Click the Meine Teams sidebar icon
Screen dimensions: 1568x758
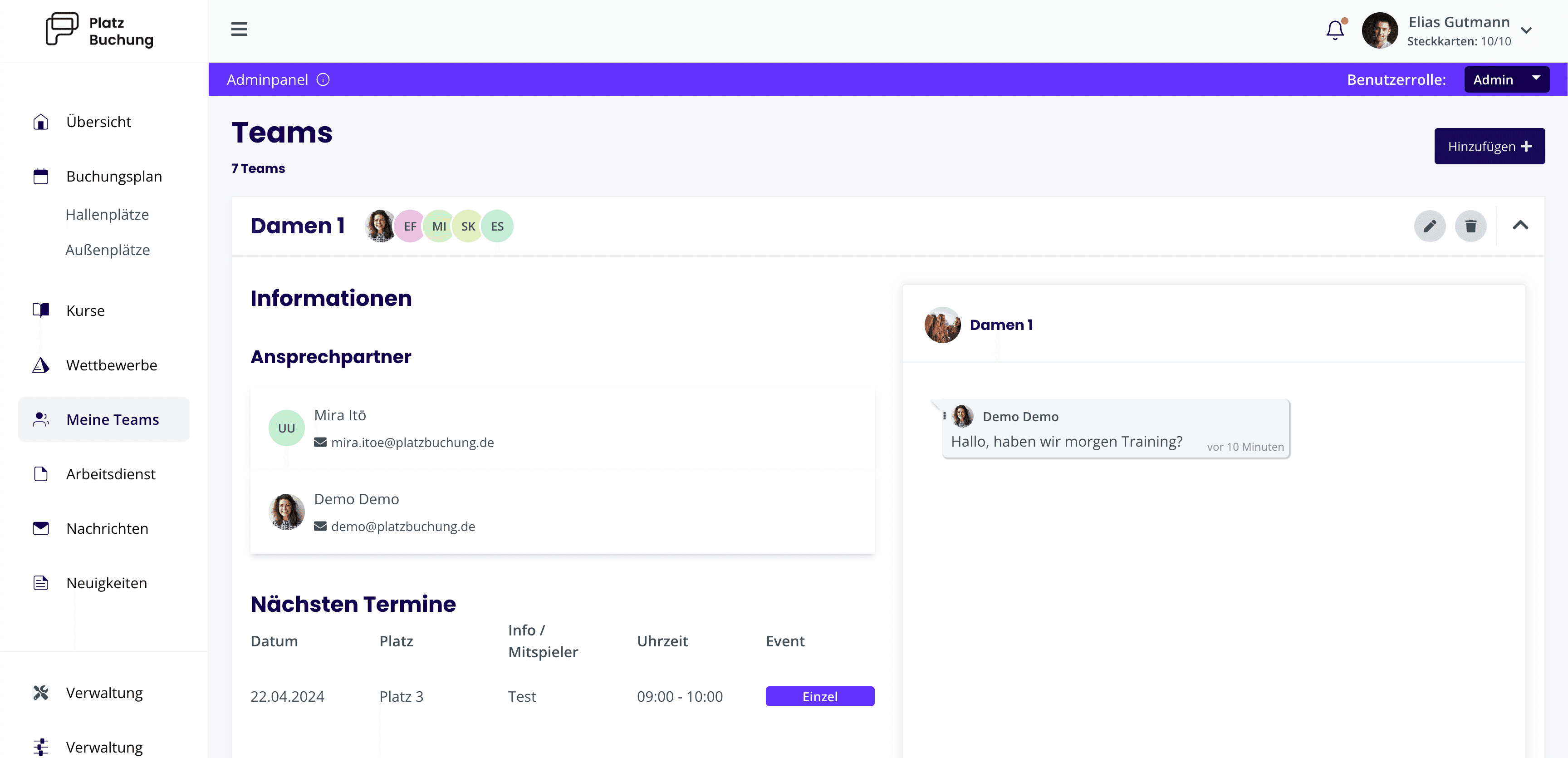click(x=41, y=419)
